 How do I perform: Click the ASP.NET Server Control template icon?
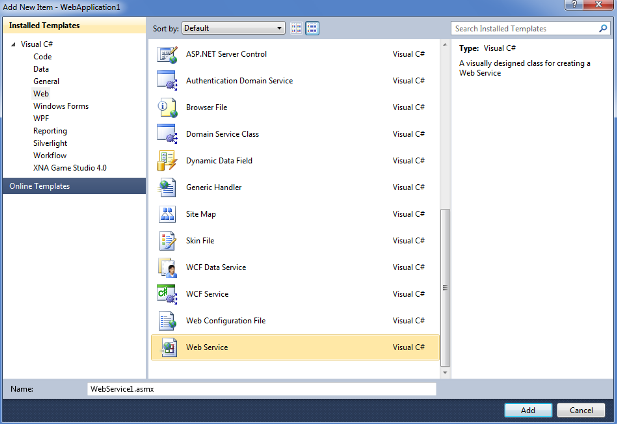click(168, 54)
